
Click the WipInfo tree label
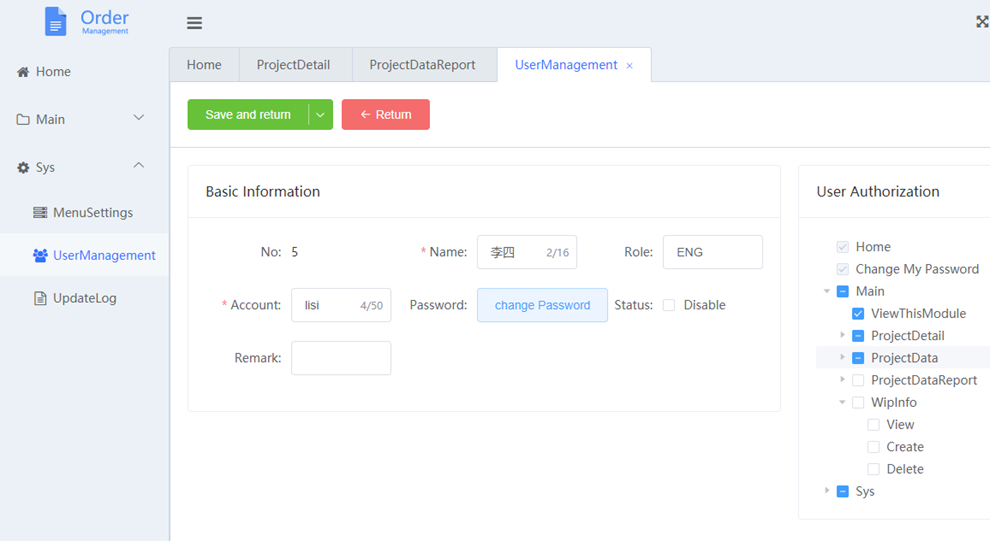[893, 403]
